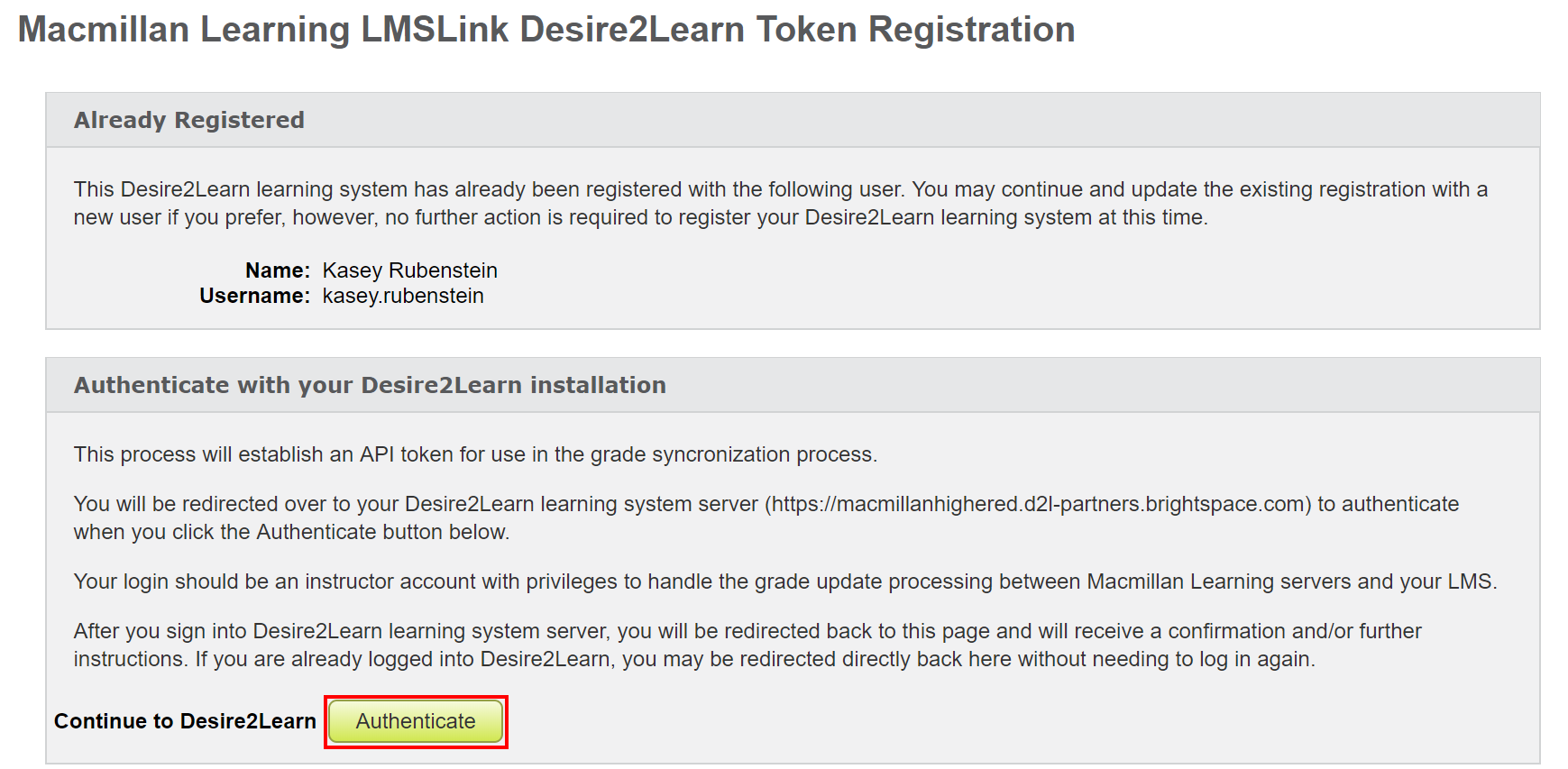This screenshot has height=769, width=1568.
Task: Select the username "kasey.rubenstein"
Action: [403, 296]
